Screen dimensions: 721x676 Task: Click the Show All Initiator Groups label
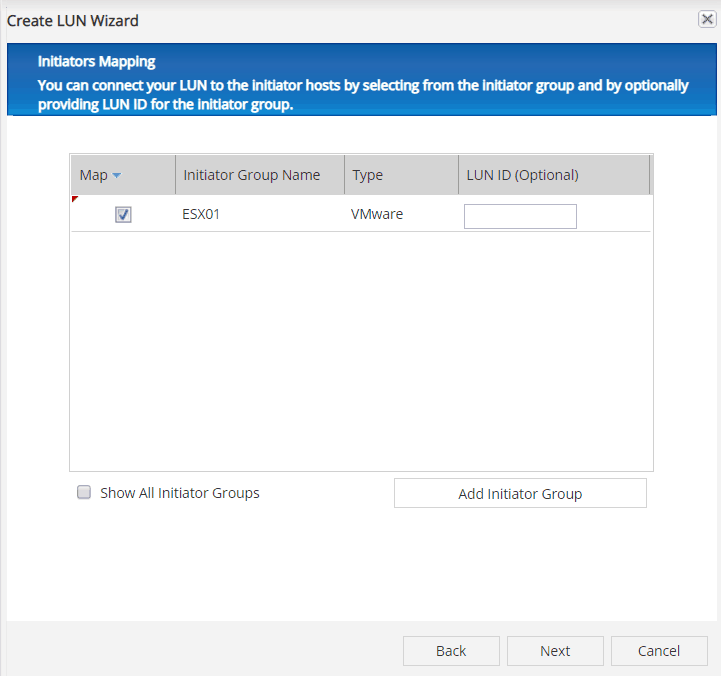click(x=180, y=493)
